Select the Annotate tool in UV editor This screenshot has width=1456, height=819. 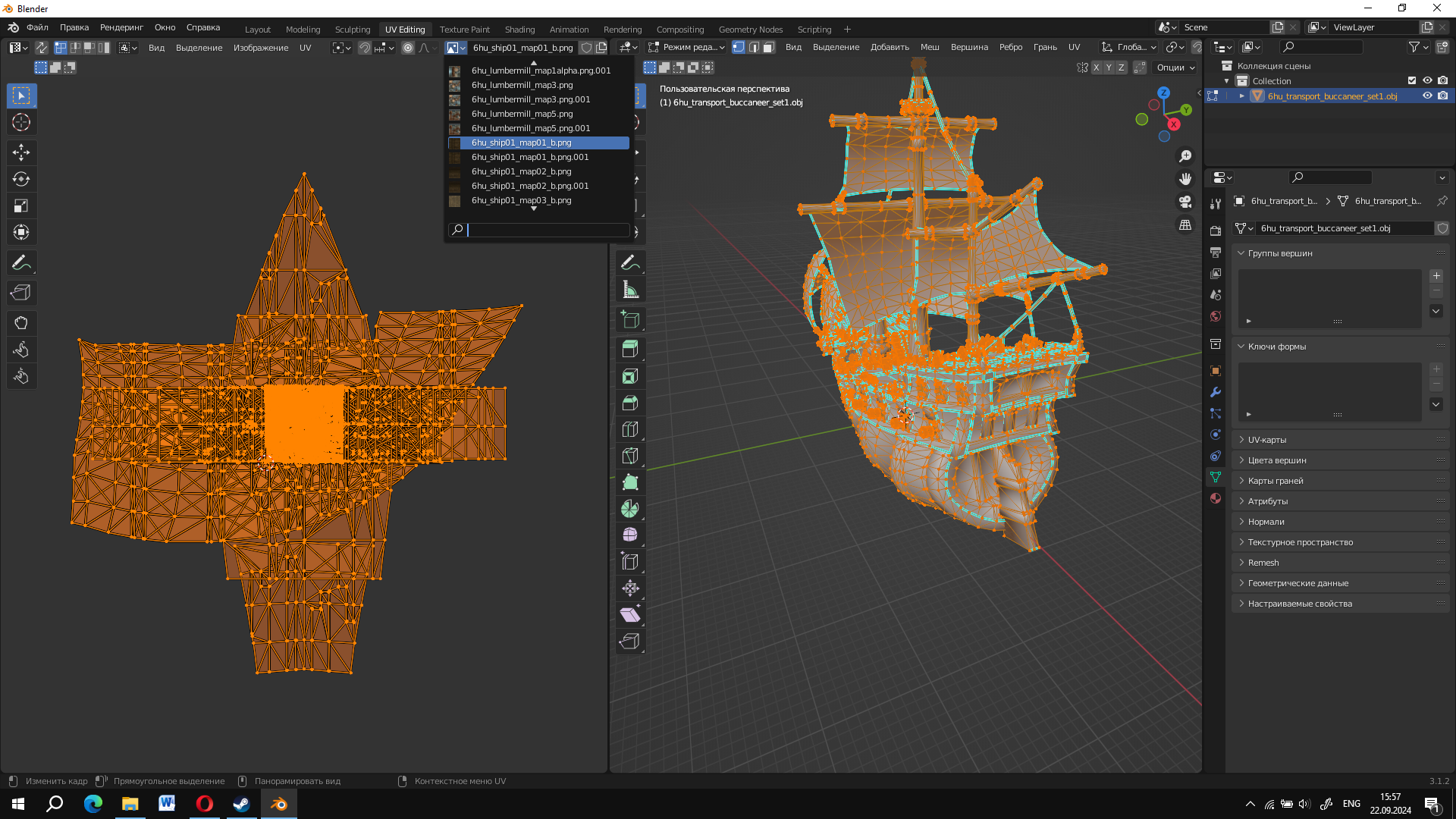(21, 263)
